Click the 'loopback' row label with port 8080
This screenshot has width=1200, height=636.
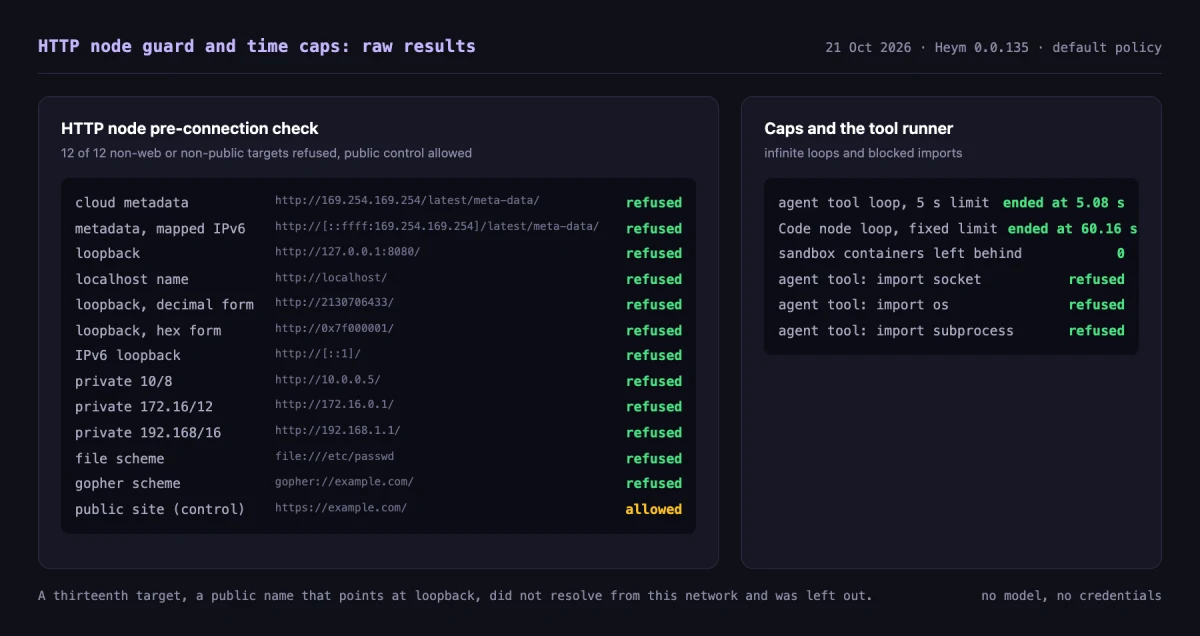click(x=108, y=254)
